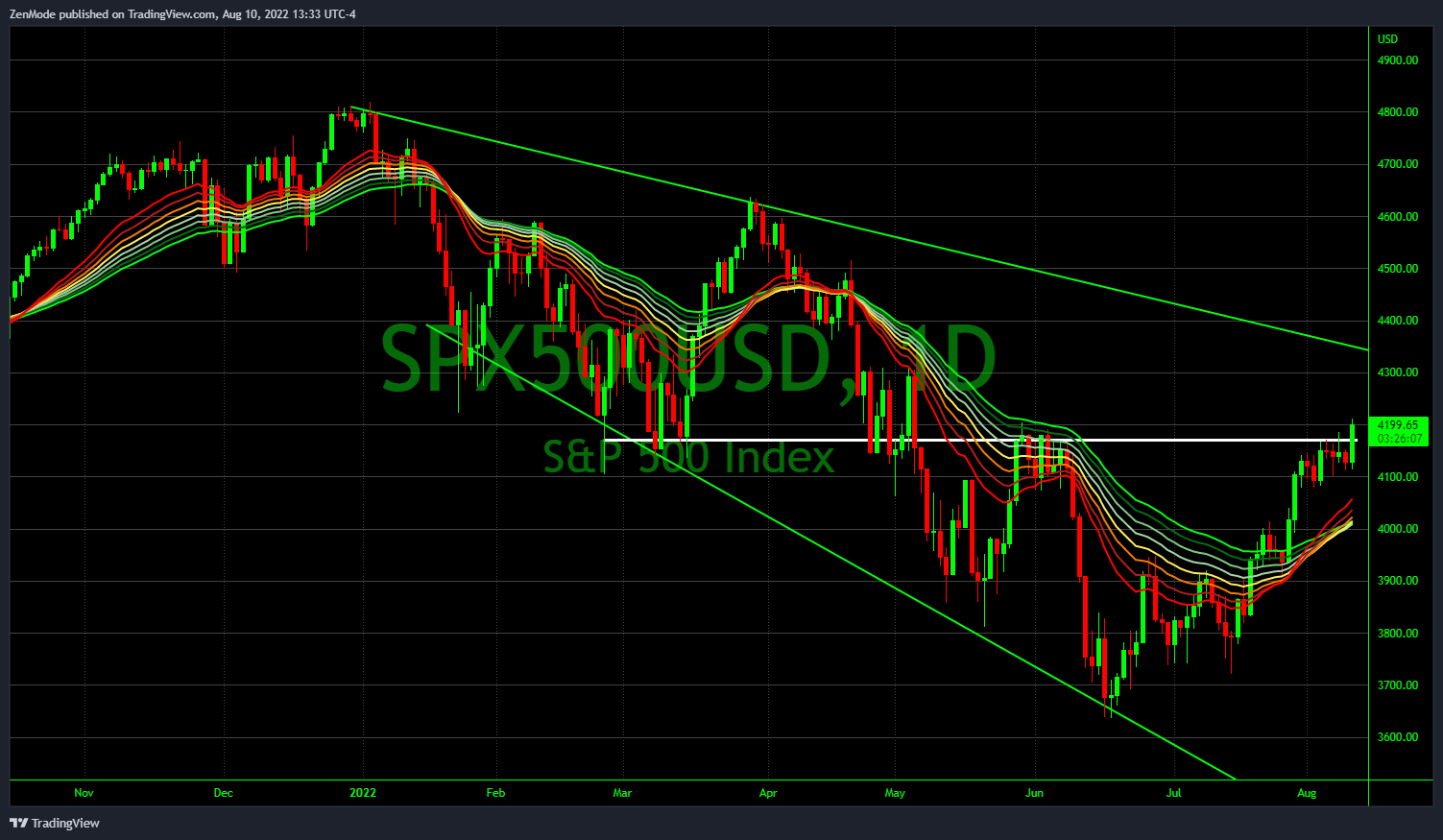Viewport: 1443px width, 840px height.
Task: Click the 4900.00 price axis label
Action: [x=1398, y=60]
